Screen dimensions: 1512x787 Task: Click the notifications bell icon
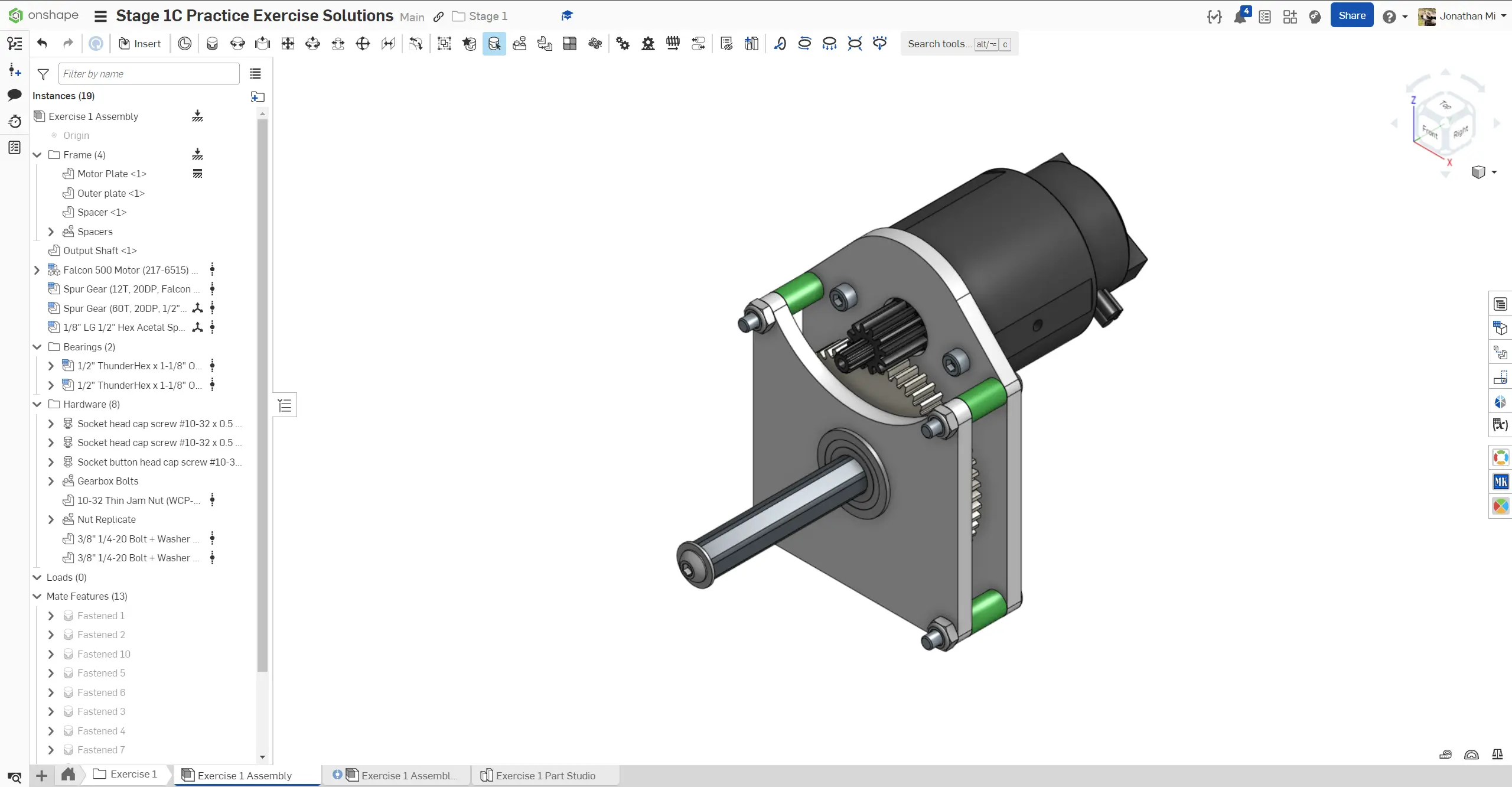pos(1240,17)
